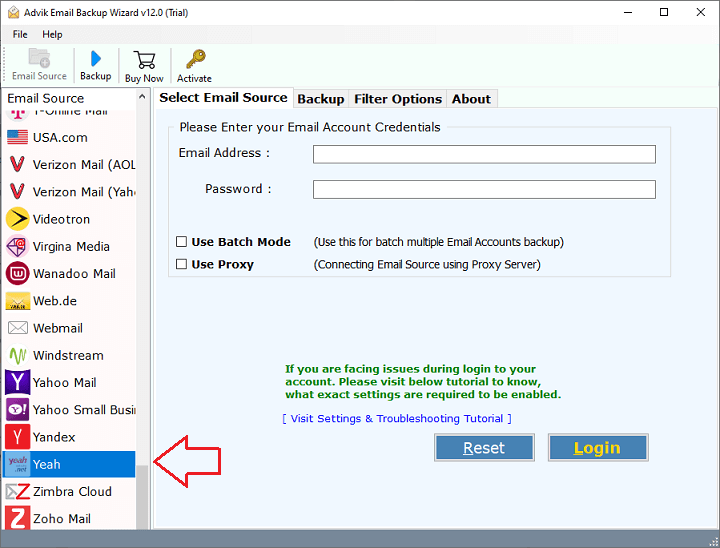Select the Zimbra Cloud icon

tap(17, 492)
